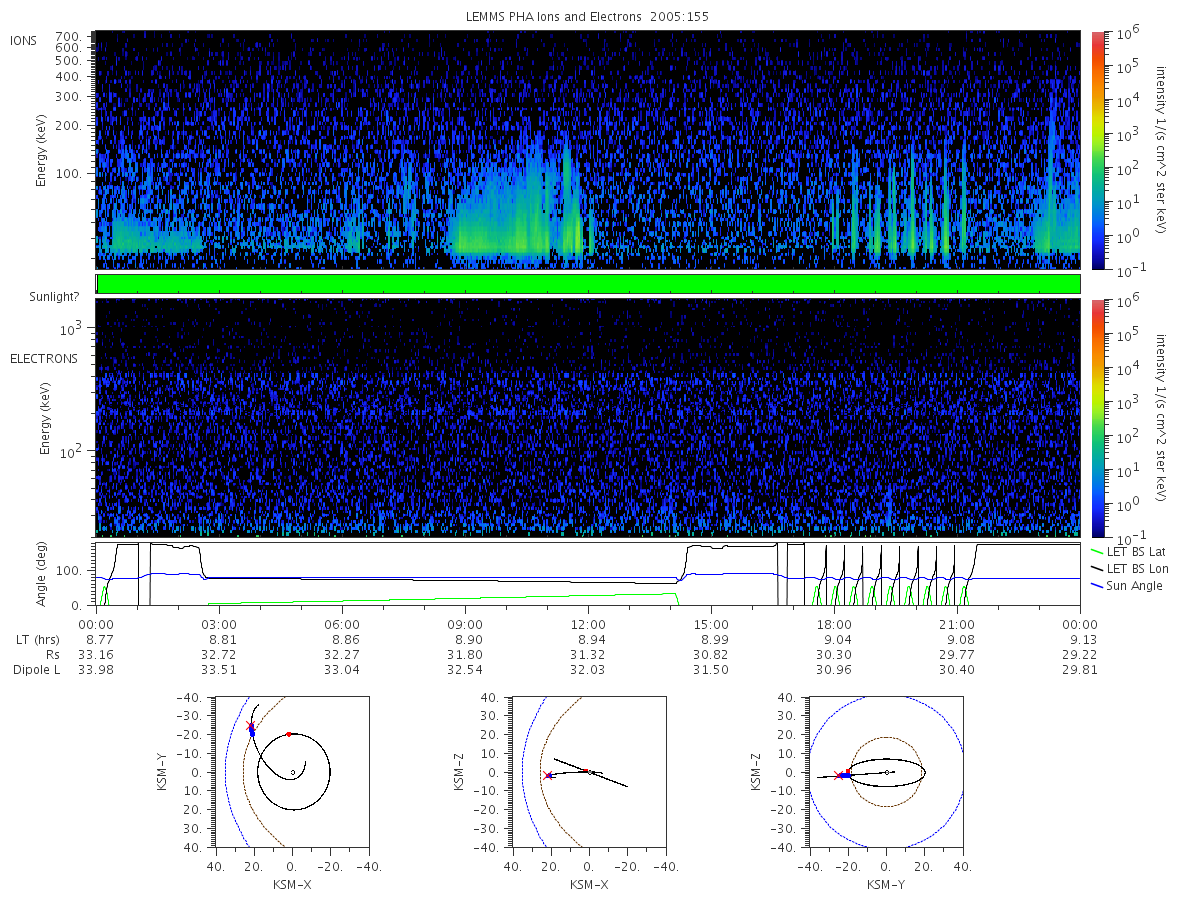
Task: Click the electron intensity color scale bar
Action: coord(1097,417)
